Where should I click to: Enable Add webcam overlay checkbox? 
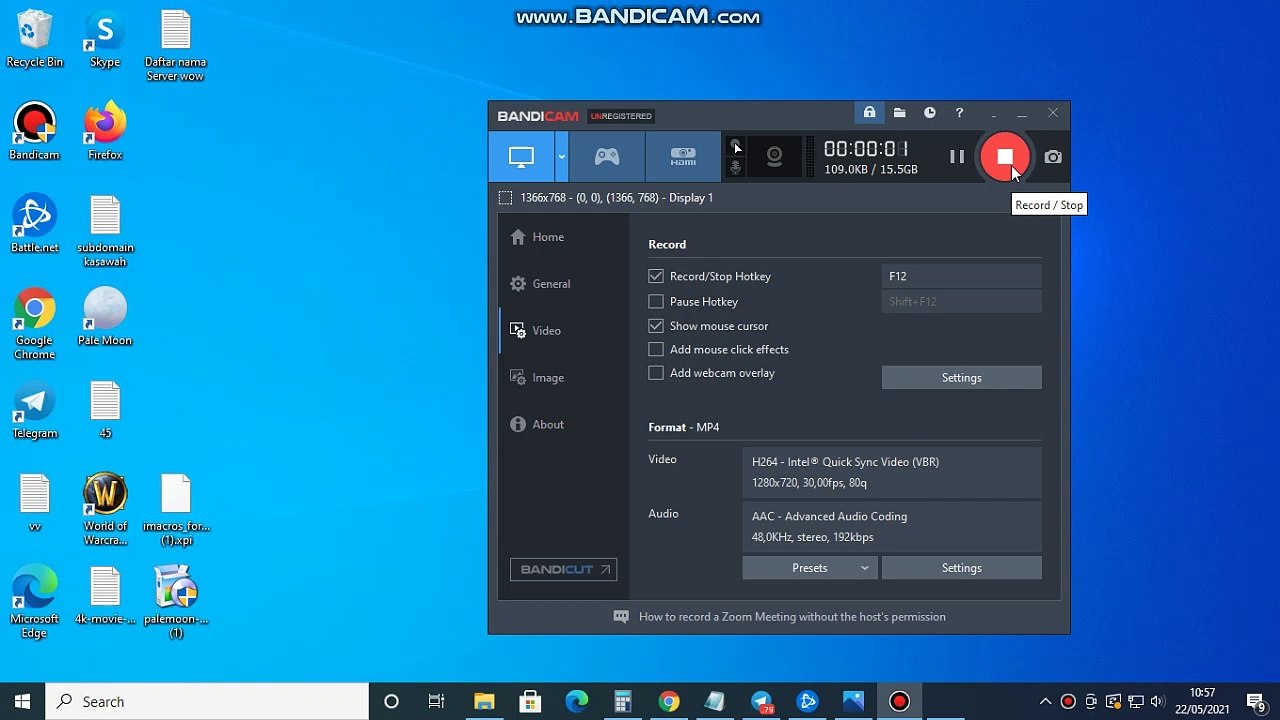coord(656,373)
